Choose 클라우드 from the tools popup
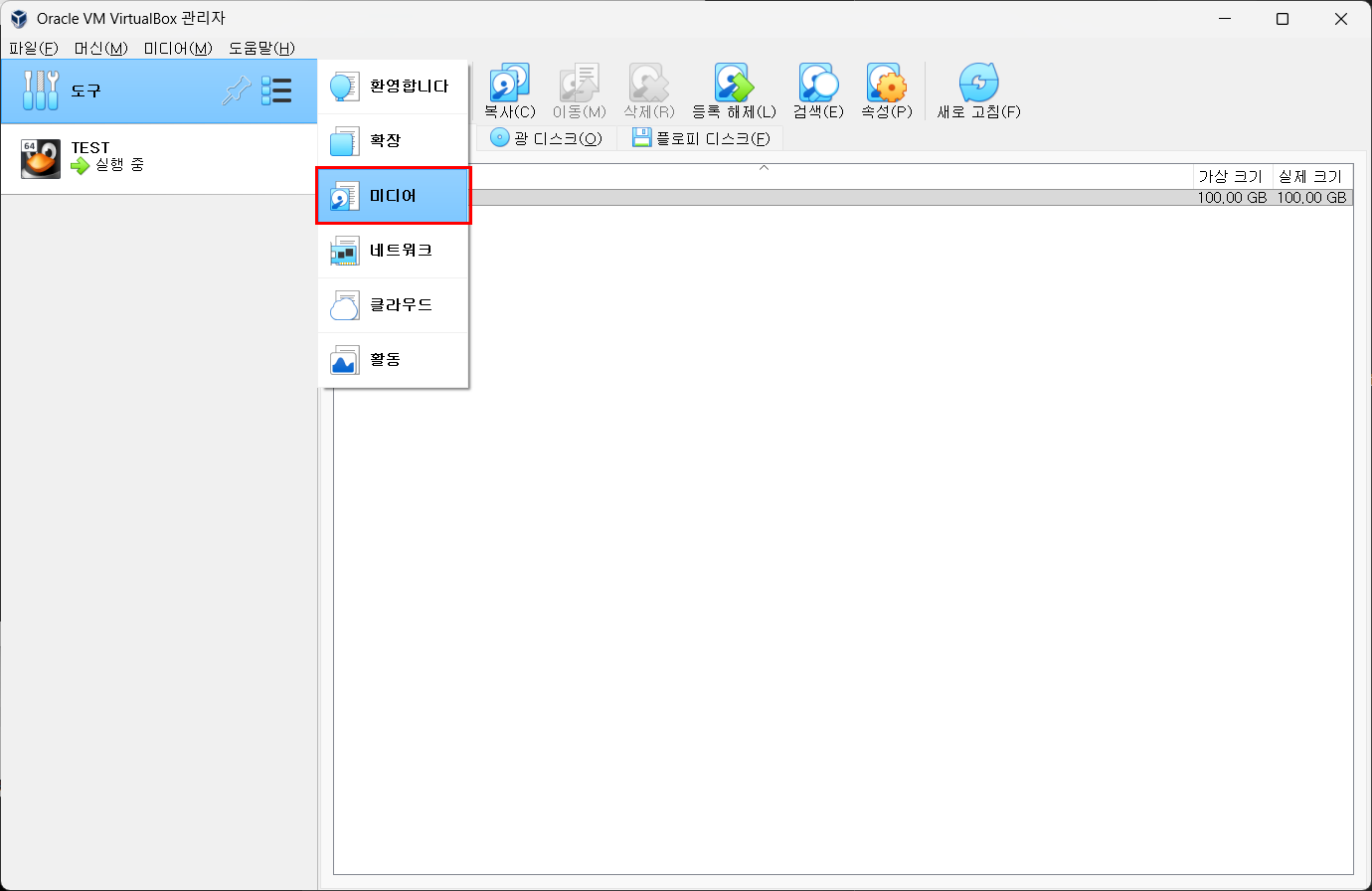 click(x=393, y=305)
